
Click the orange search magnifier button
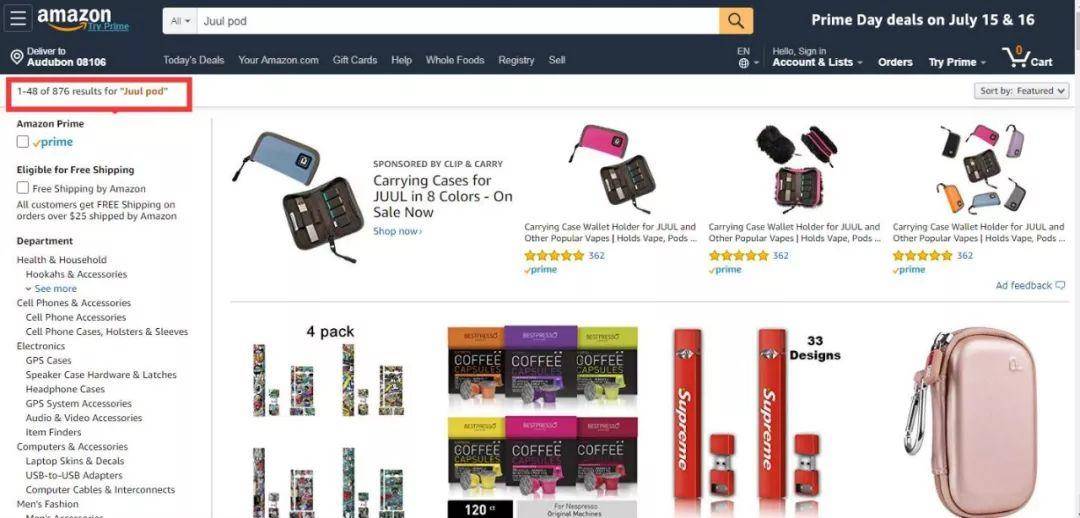pyautogui.click(x=736, y=21)
